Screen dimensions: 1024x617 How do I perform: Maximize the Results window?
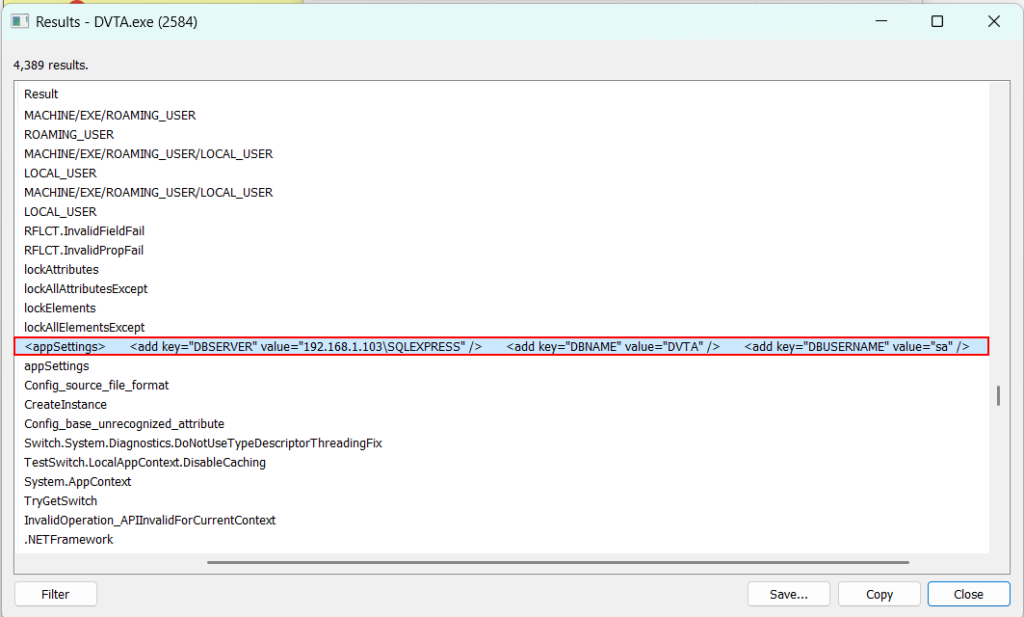[937, 21]
